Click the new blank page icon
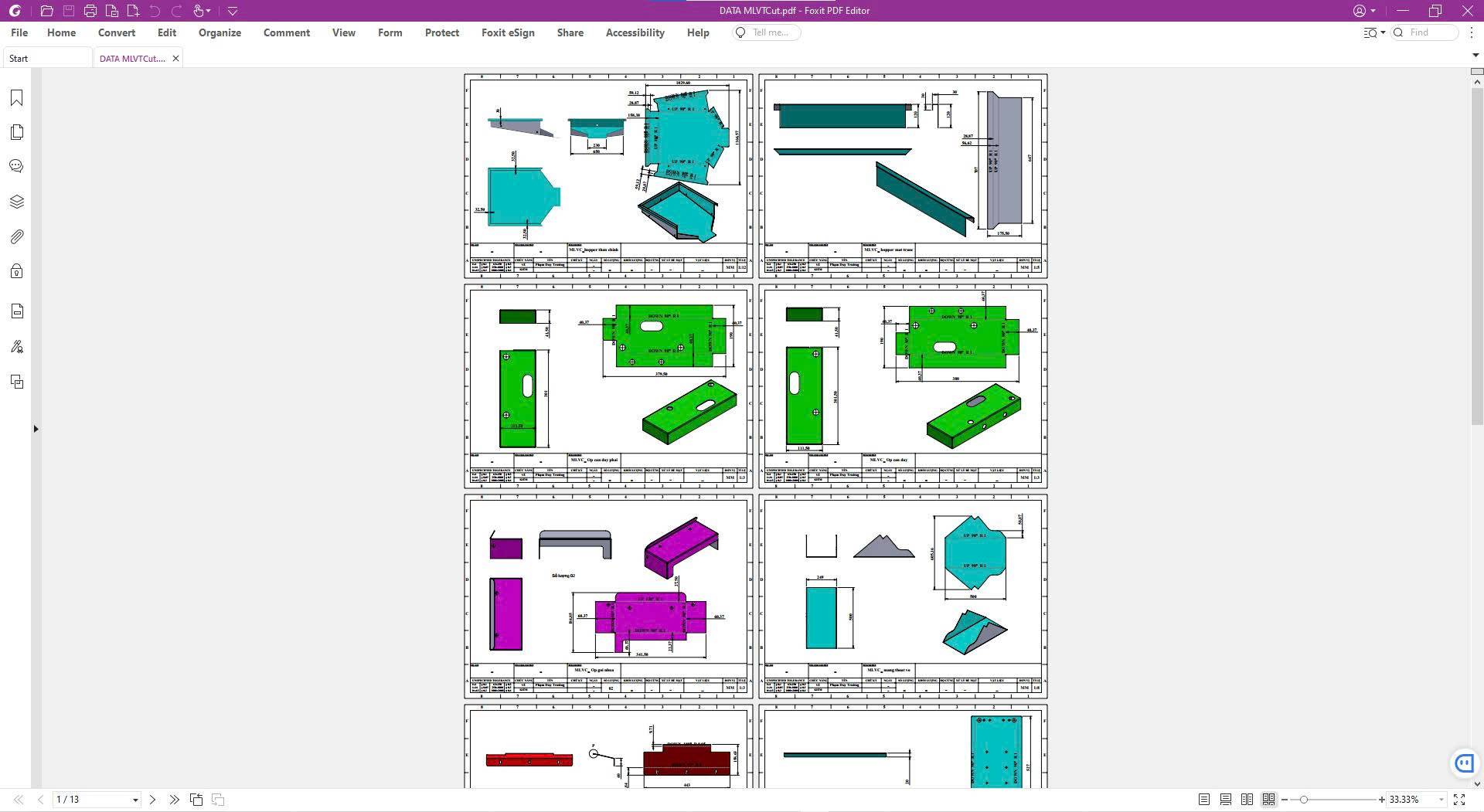Screen dimensions: 1484x812 [x=133, y=11]
